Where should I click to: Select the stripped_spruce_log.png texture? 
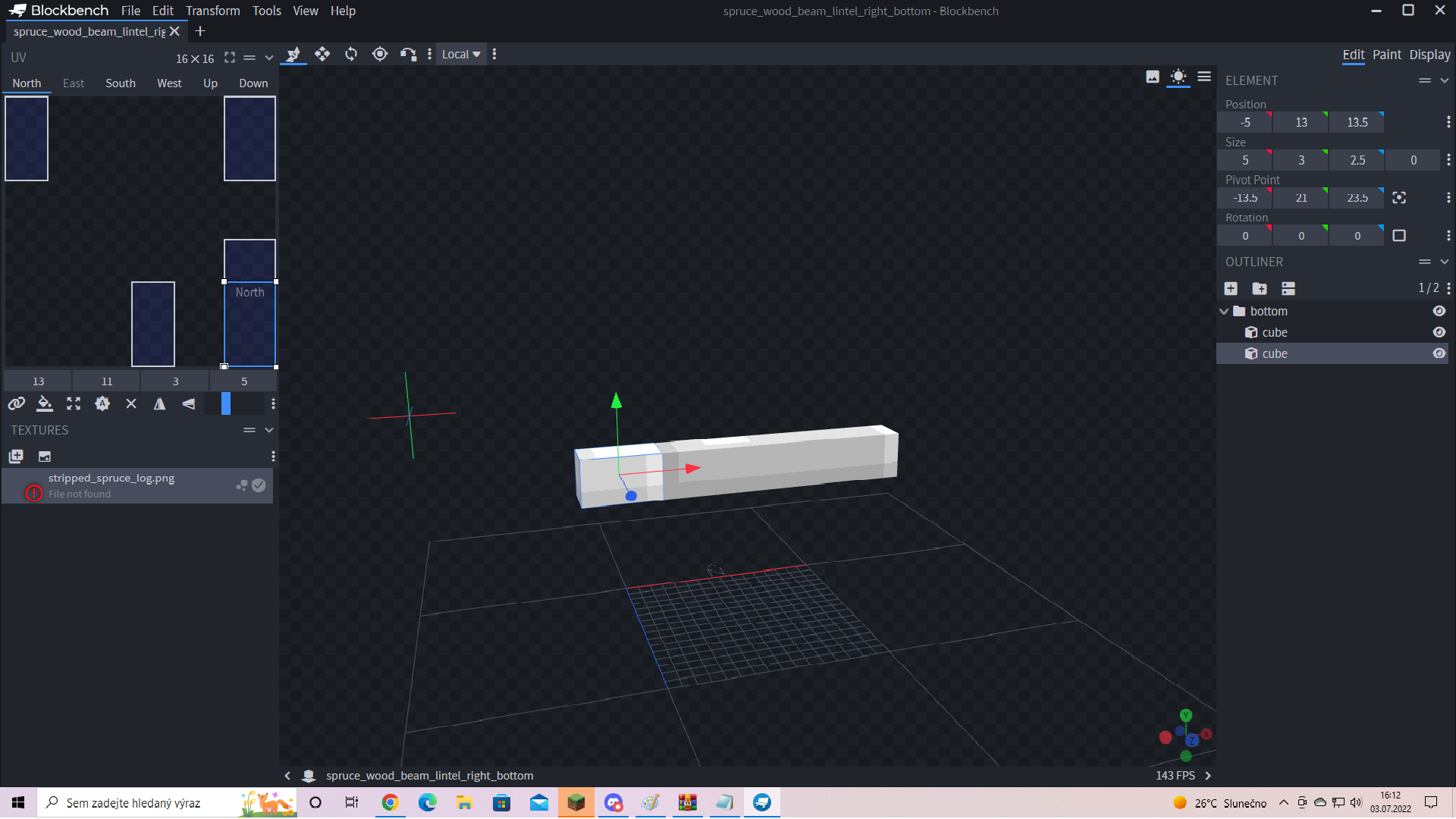point(137,485)
